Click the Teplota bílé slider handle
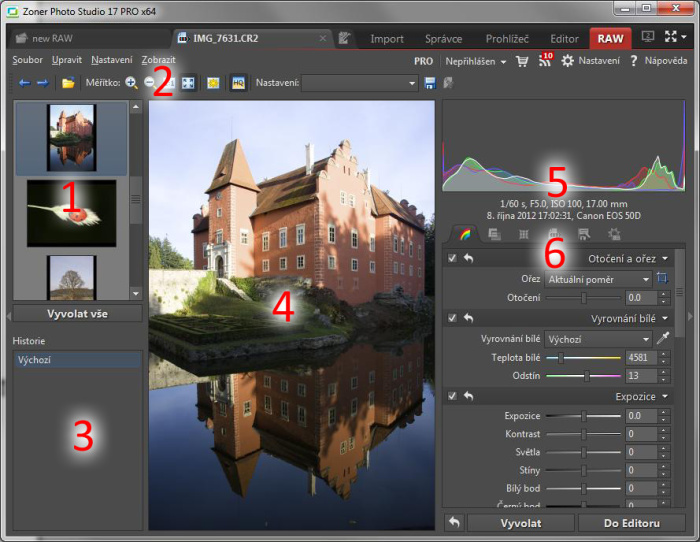Viewport: 700px width, 542px height. tap(560, 357)
